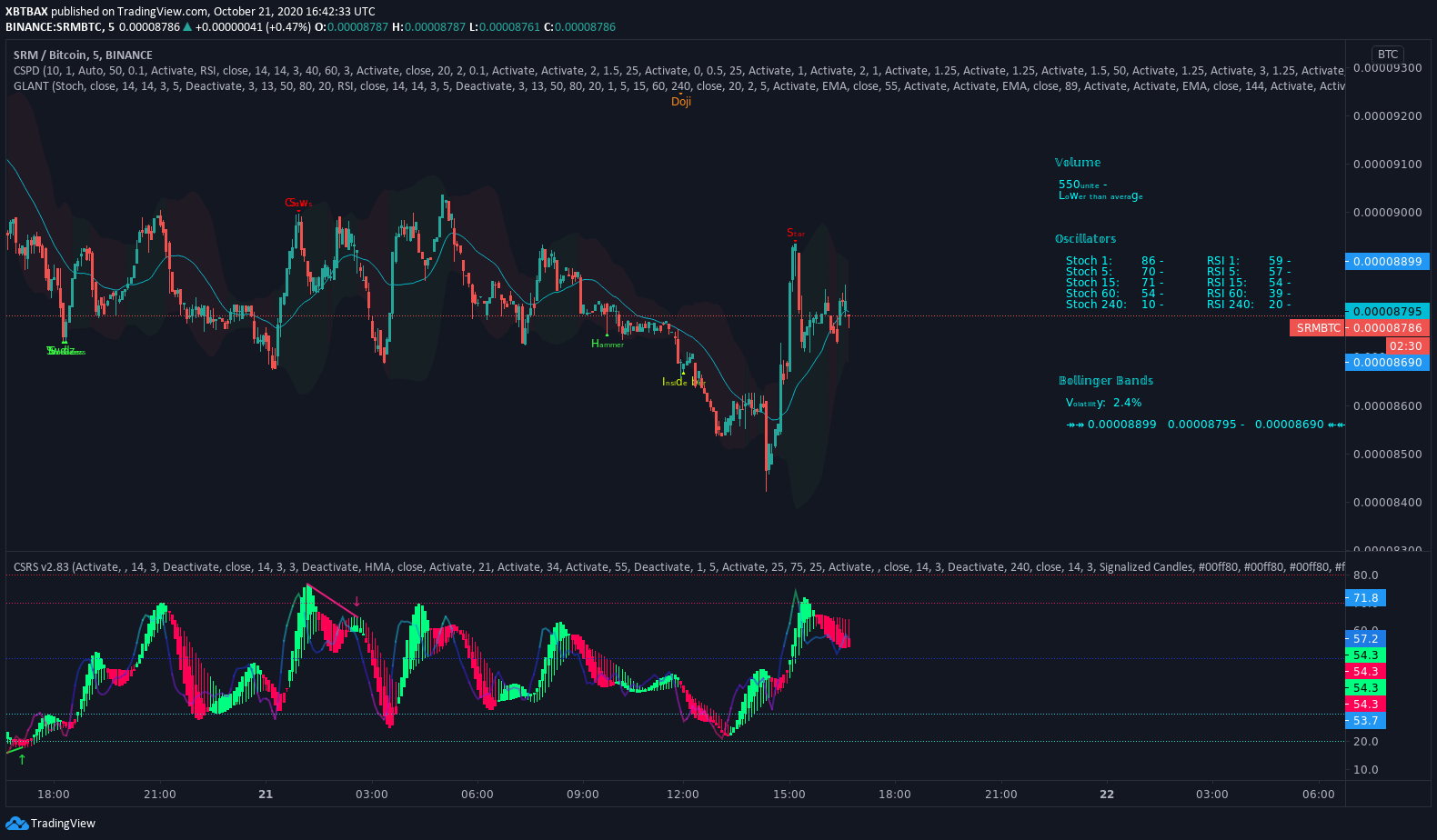Click the SRMBTC price tag label
Image resolution: width=1437 pixels, height=840 pixels.
[1318, 328]
